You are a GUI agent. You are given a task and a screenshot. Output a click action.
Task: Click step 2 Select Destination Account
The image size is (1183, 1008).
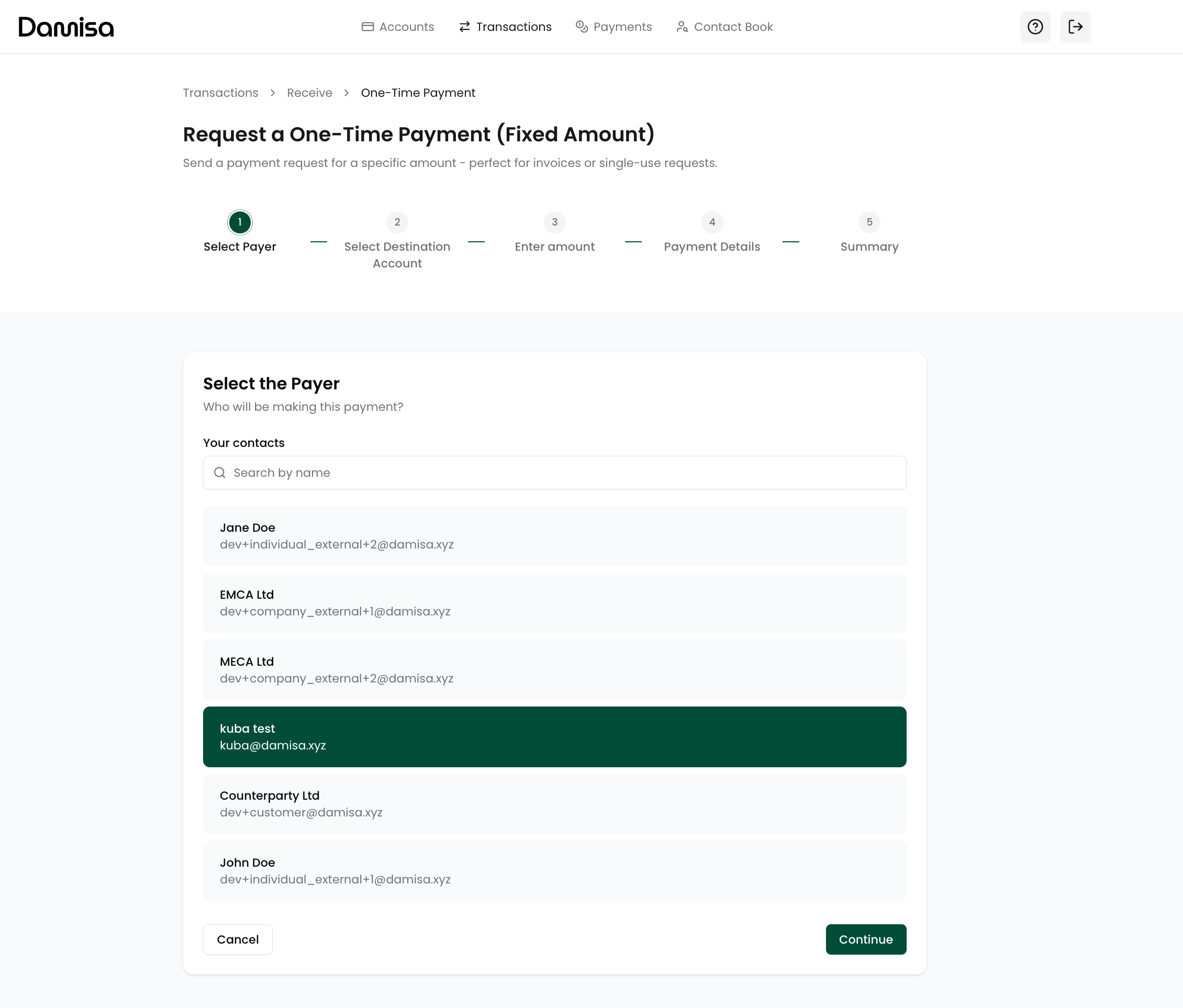397,222
